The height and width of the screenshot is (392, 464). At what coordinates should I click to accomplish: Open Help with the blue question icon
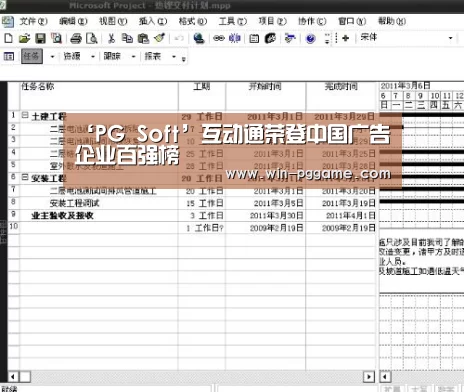click(x=310, y=39)
